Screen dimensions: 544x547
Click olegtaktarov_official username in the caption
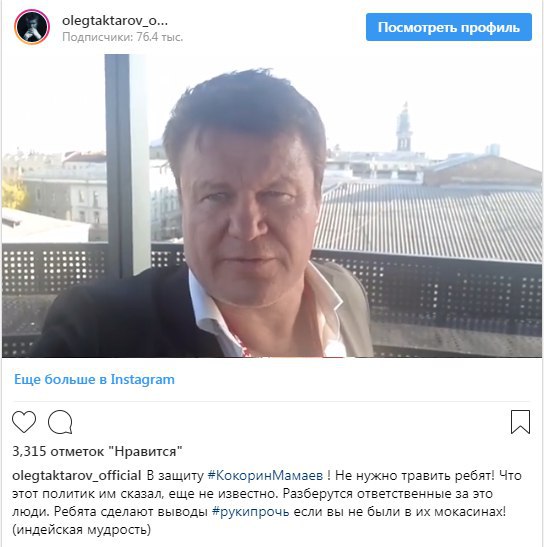[x=76, y=475]
